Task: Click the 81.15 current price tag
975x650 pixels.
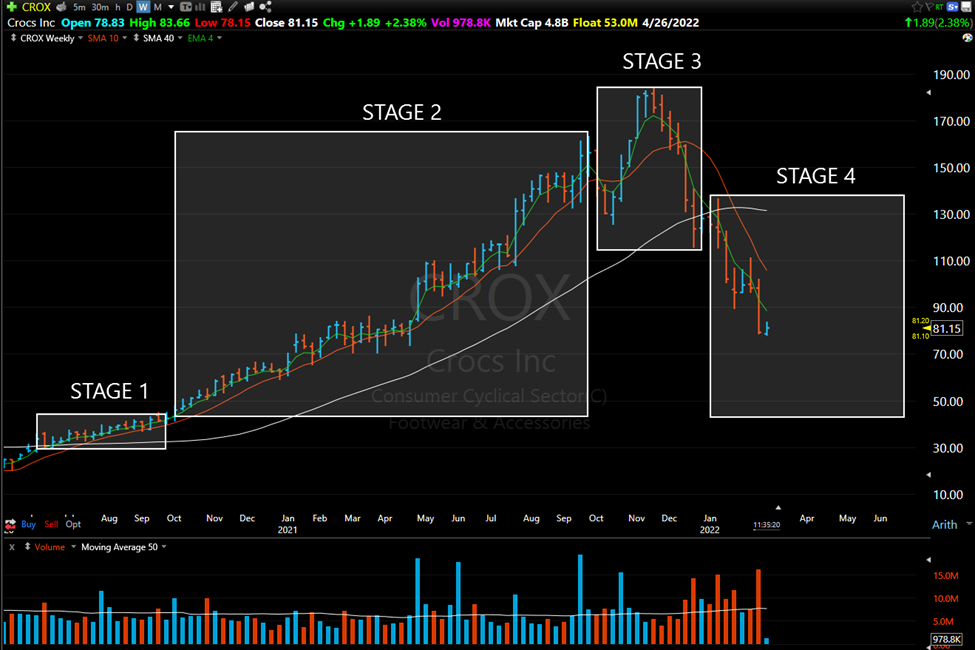Action: [x=946, y=328]
